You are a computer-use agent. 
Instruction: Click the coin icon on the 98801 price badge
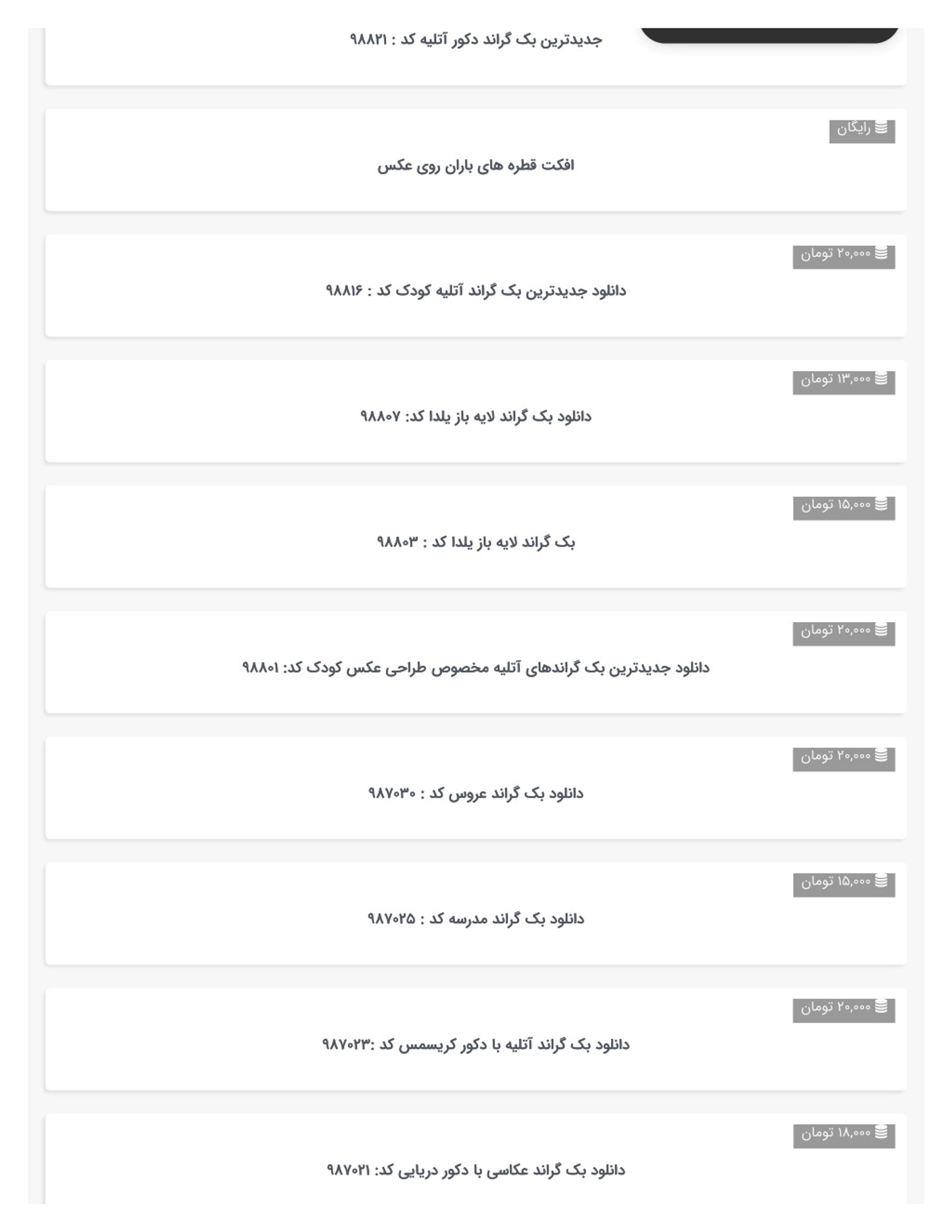point(881,630)
